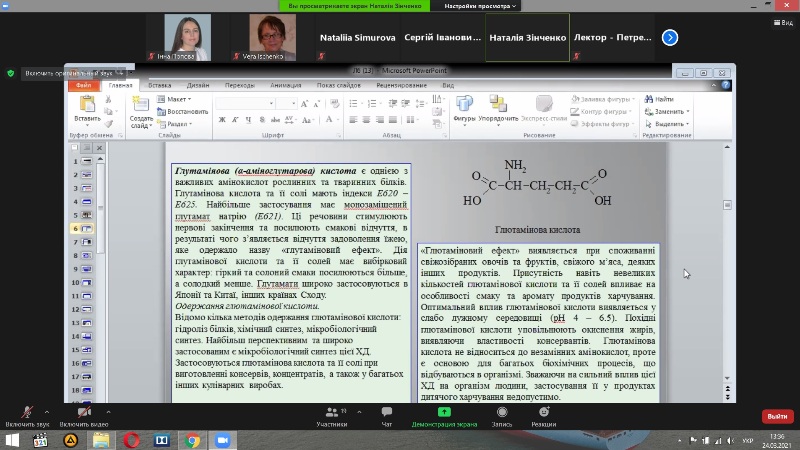
Task: Start Демонстрация экрана screen sharing
Action: (x=443, y=412)
